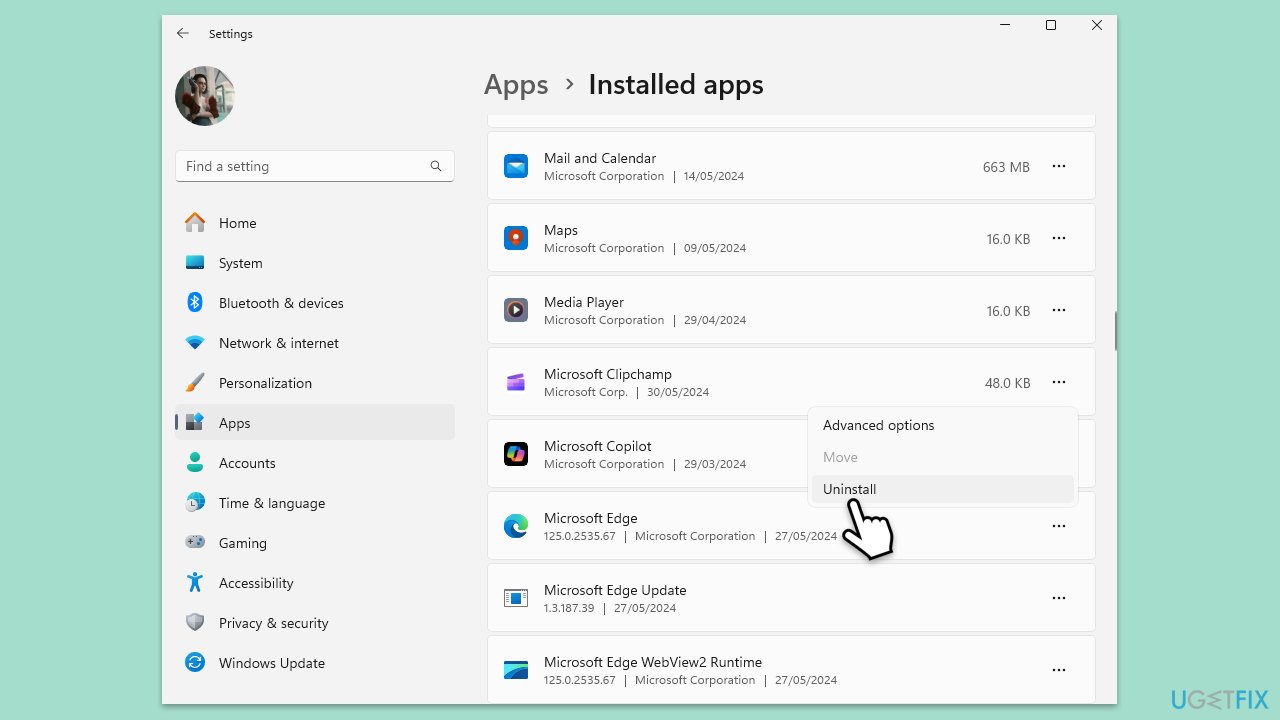Open more options for Microsoft Clipchamp
The width and height of the screenshot is (1280, 720).
pos(1059,382)
